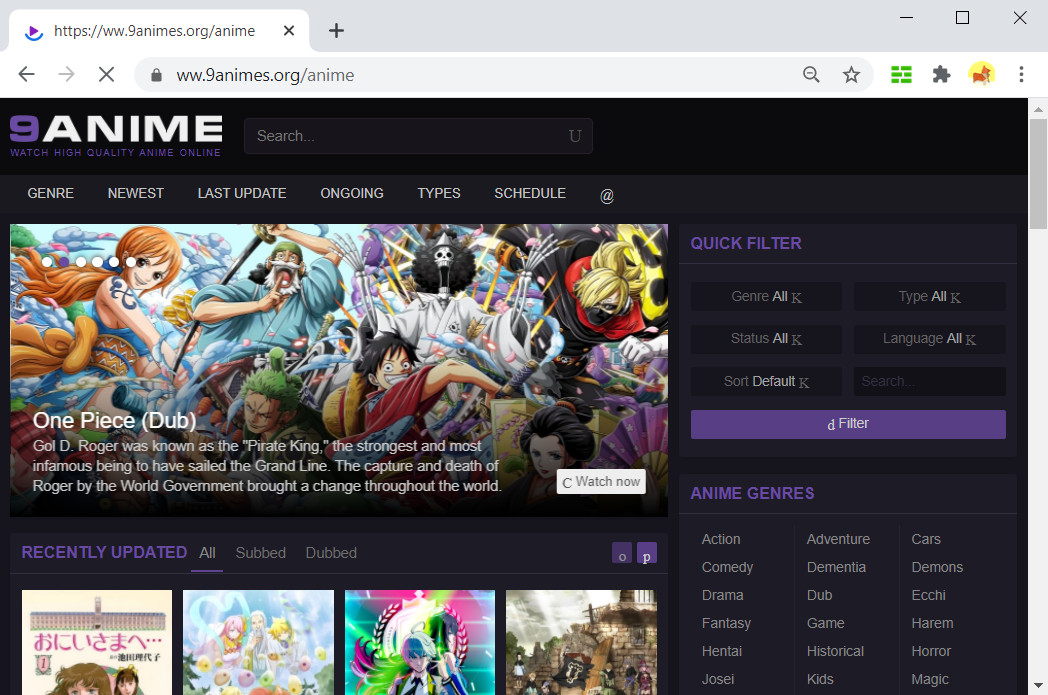
Task: Open the SCHEDULE menu item
Action: [x=530, y=193]
